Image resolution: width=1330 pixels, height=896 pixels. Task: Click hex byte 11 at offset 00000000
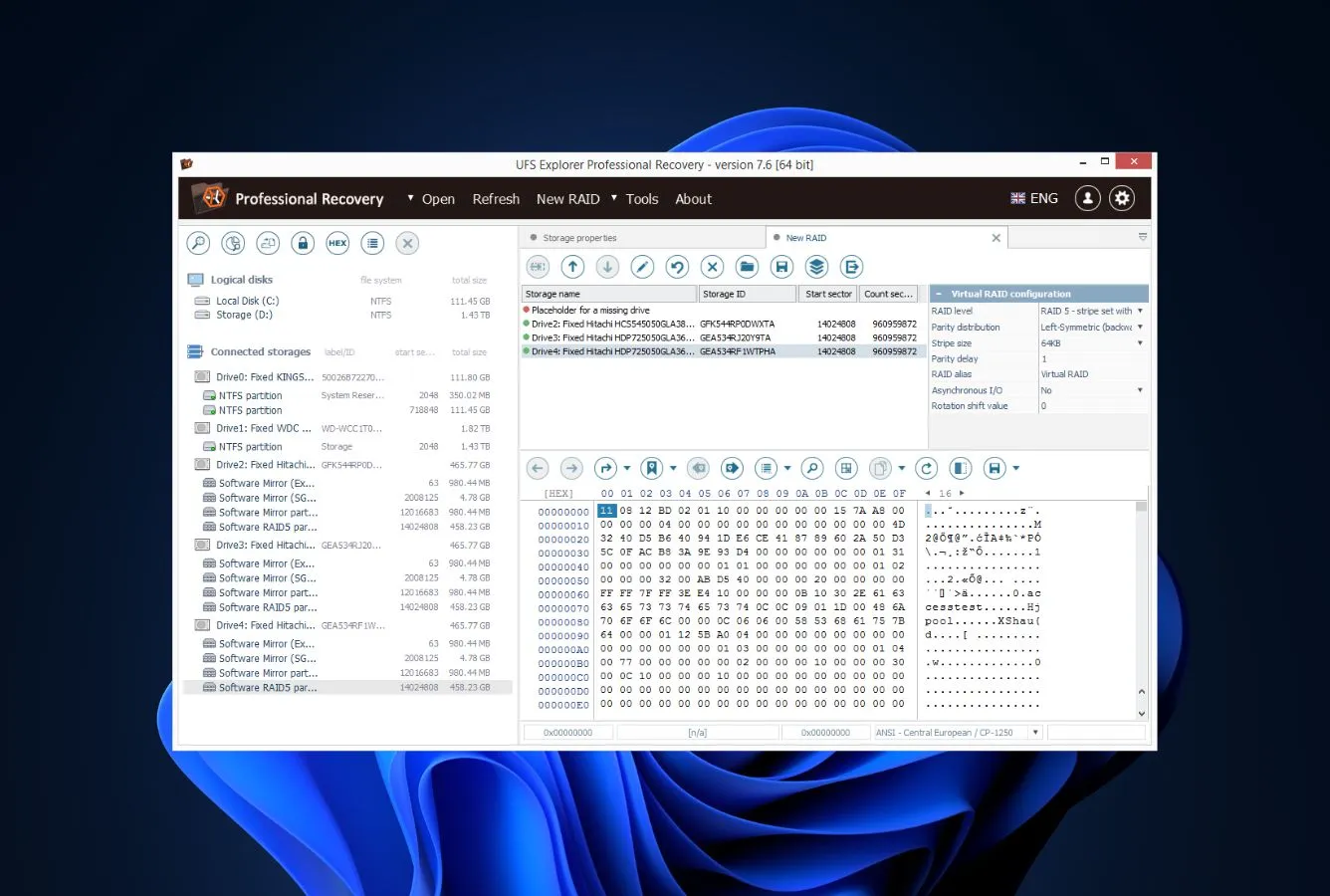606,511
